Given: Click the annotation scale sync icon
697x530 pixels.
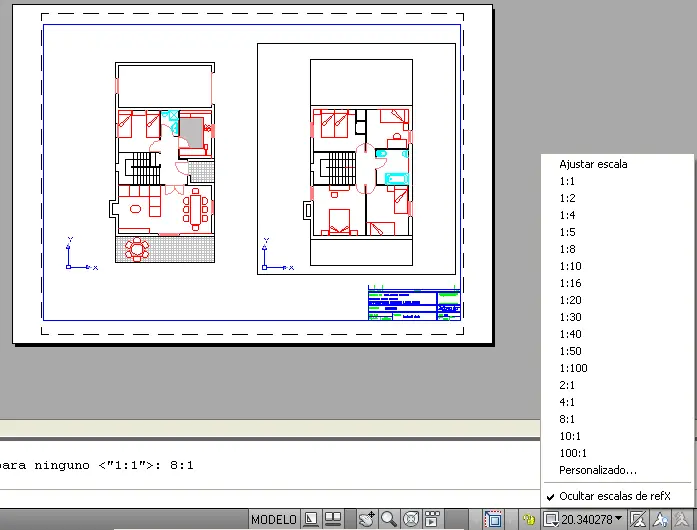Looking at the screenshot, I should click(638, 519).
